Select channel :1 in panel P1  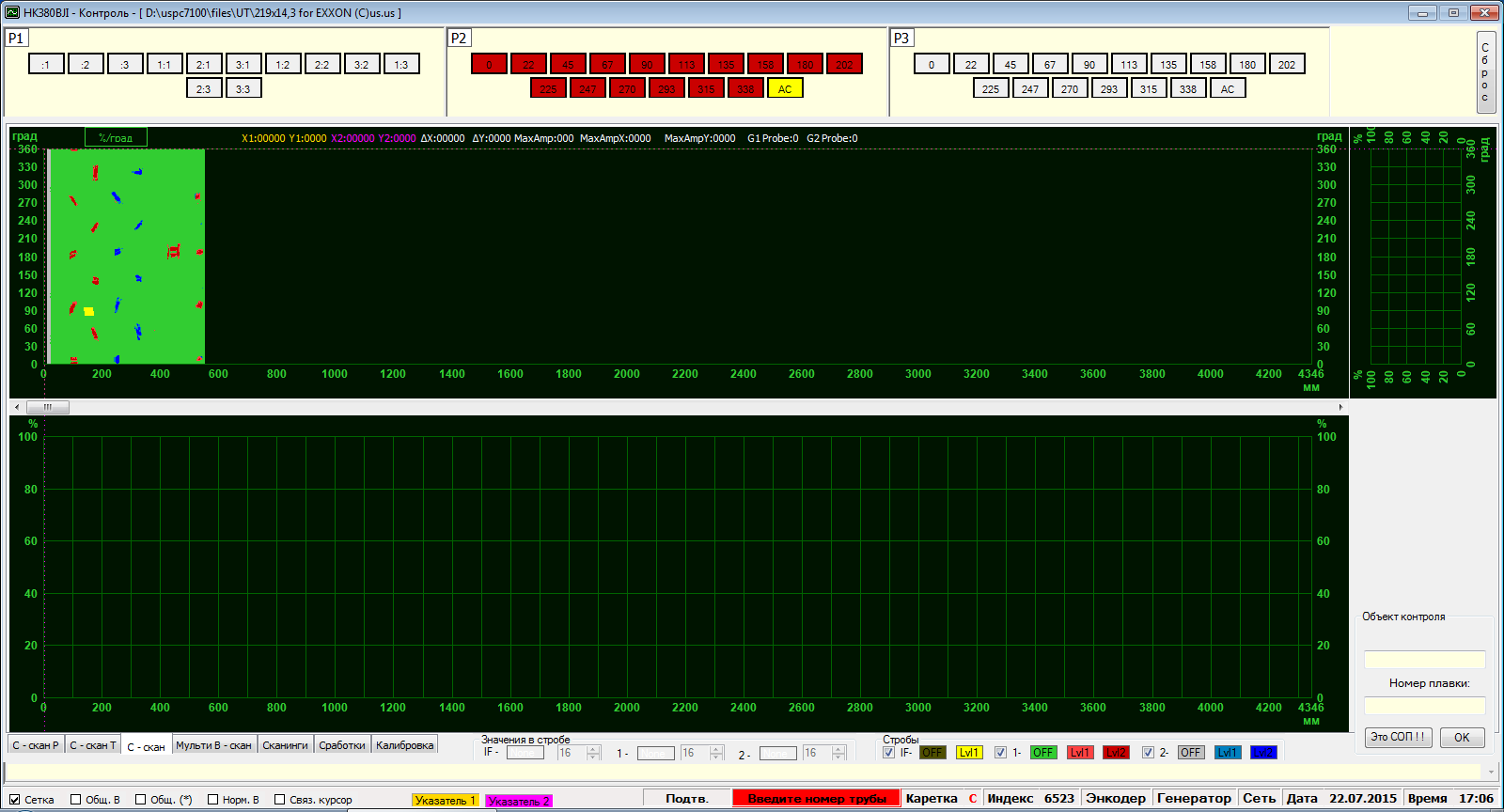pos(46,64)
